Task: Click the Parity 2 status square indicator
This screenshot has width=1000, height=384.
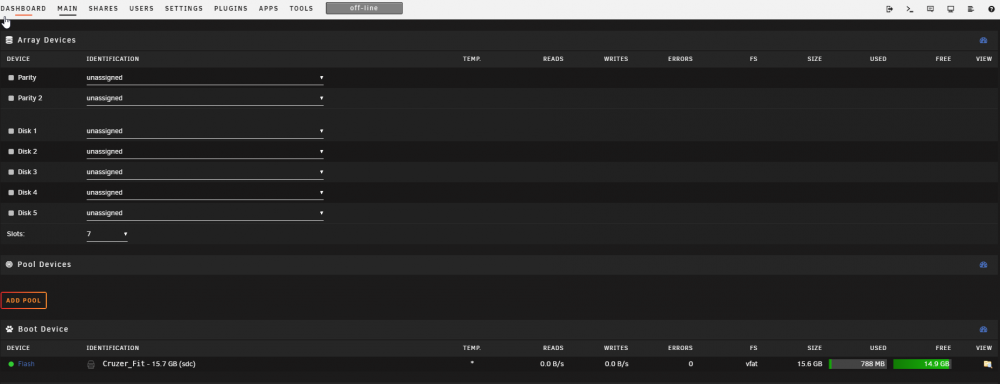Action: click(11, 98)
